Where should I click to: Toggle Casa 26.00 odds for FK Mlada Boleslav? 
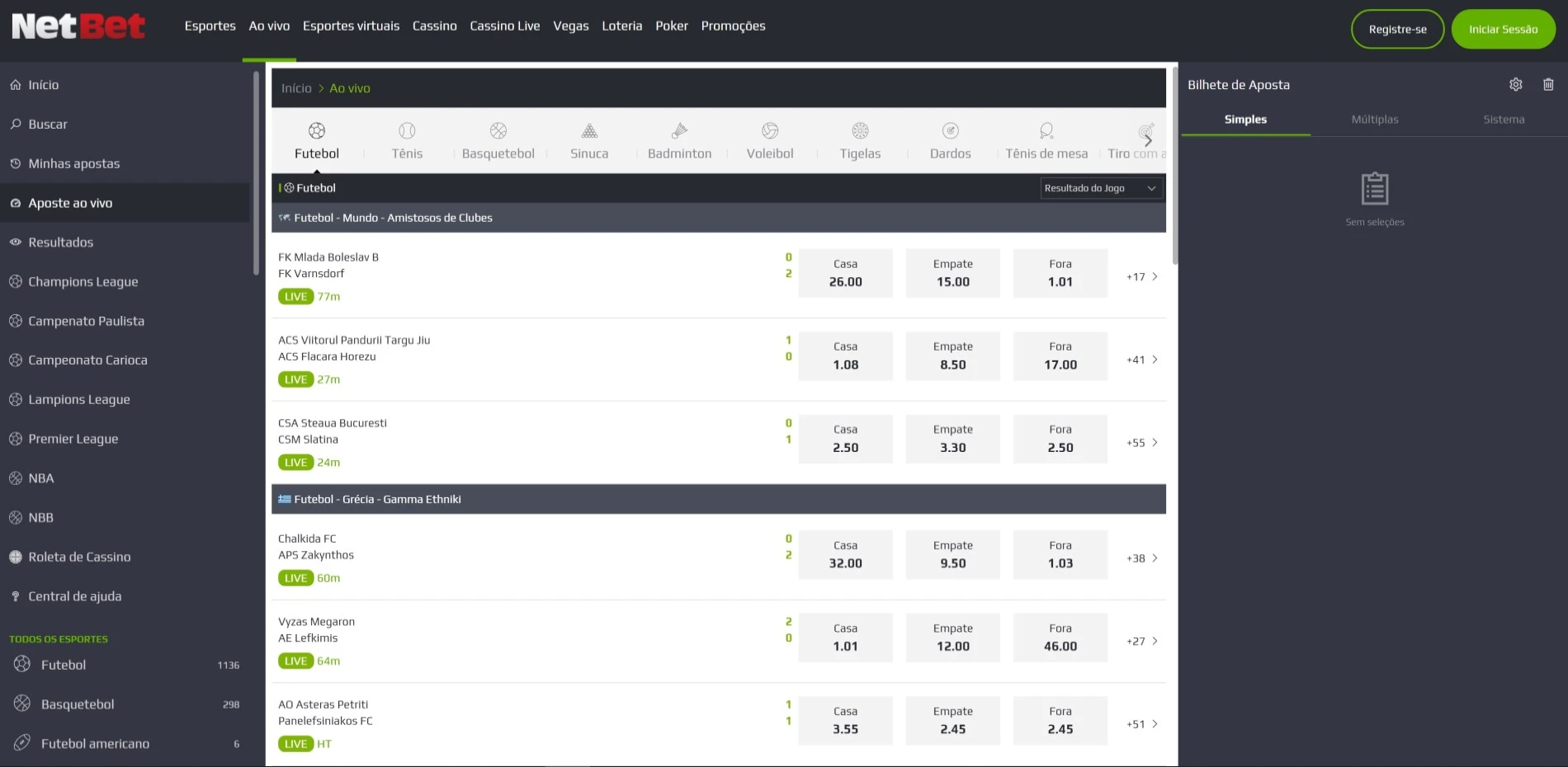(x=845, y=273)
